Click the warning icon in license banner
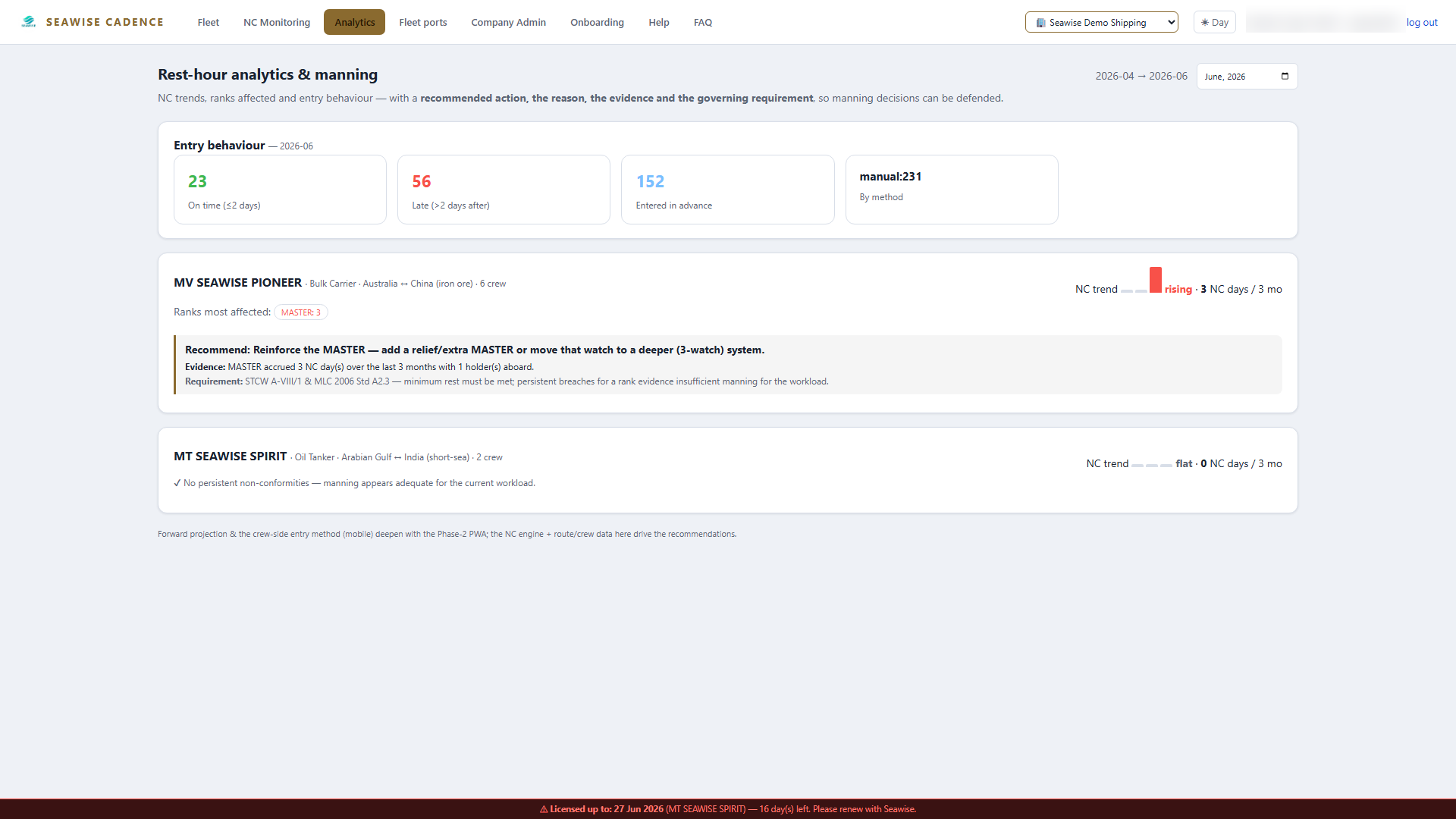This screenshot has width=1456, height=819. pos(544,809)
